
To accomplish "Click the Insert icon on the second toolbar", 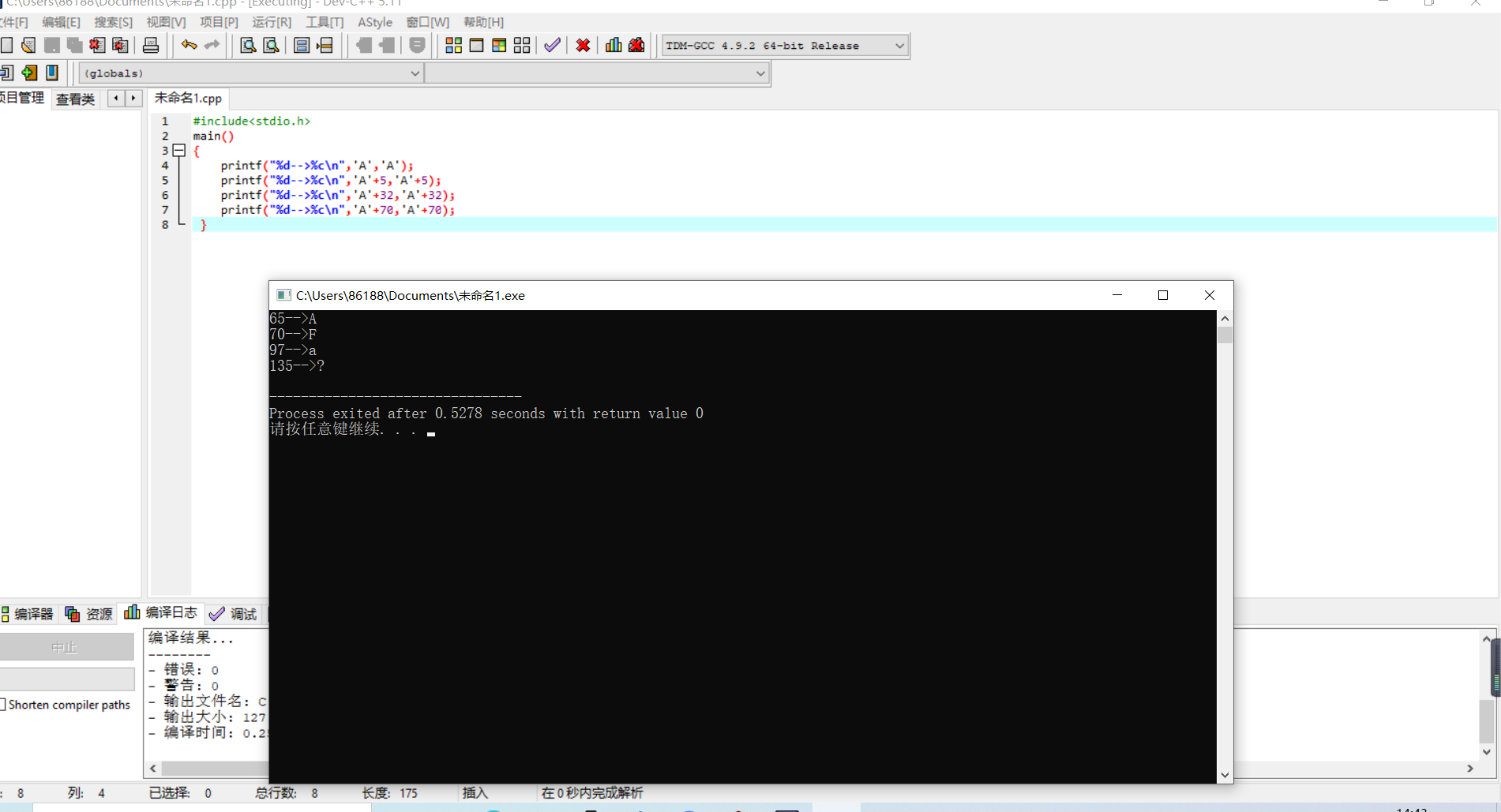I will [6, 73].
